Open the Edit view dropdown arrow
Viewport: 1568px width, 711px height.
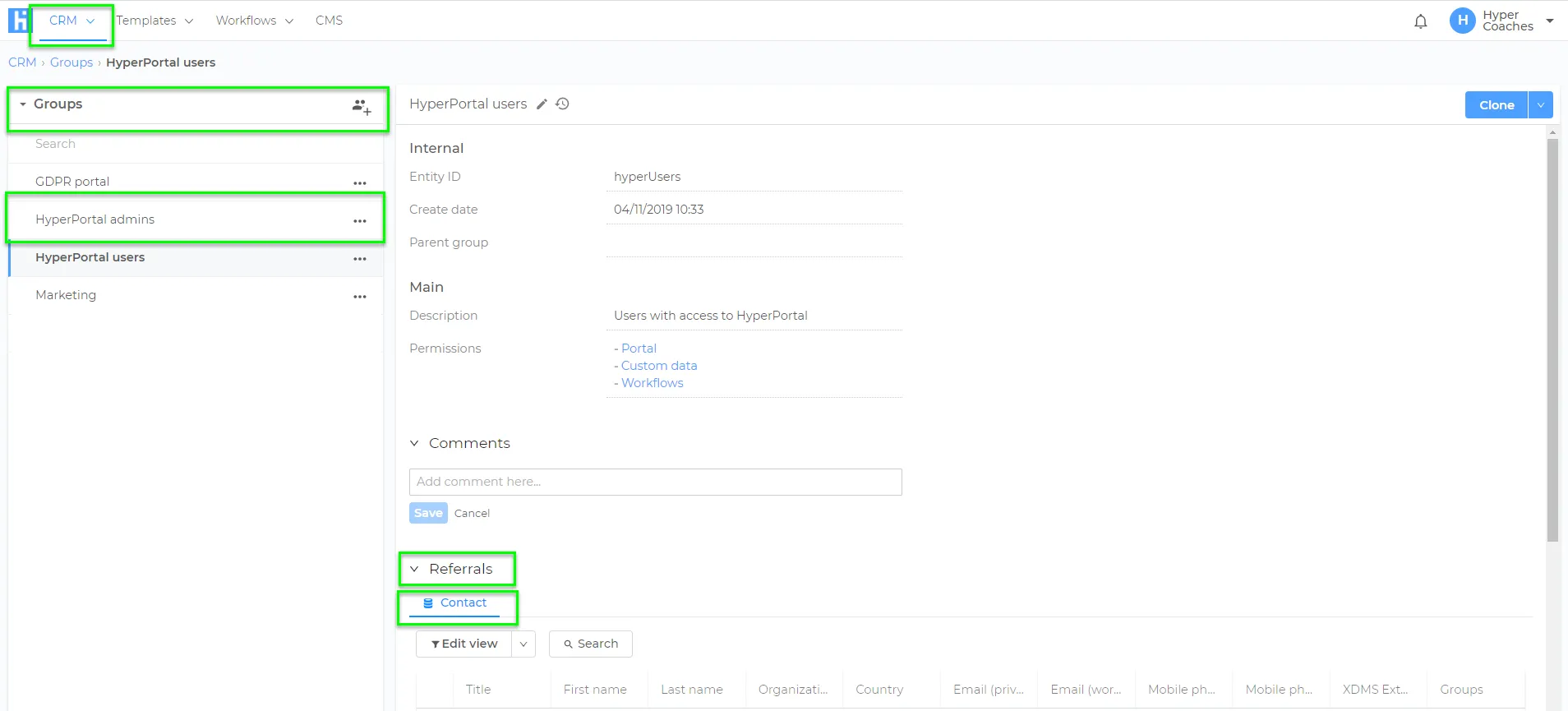[x=523, y=644]
